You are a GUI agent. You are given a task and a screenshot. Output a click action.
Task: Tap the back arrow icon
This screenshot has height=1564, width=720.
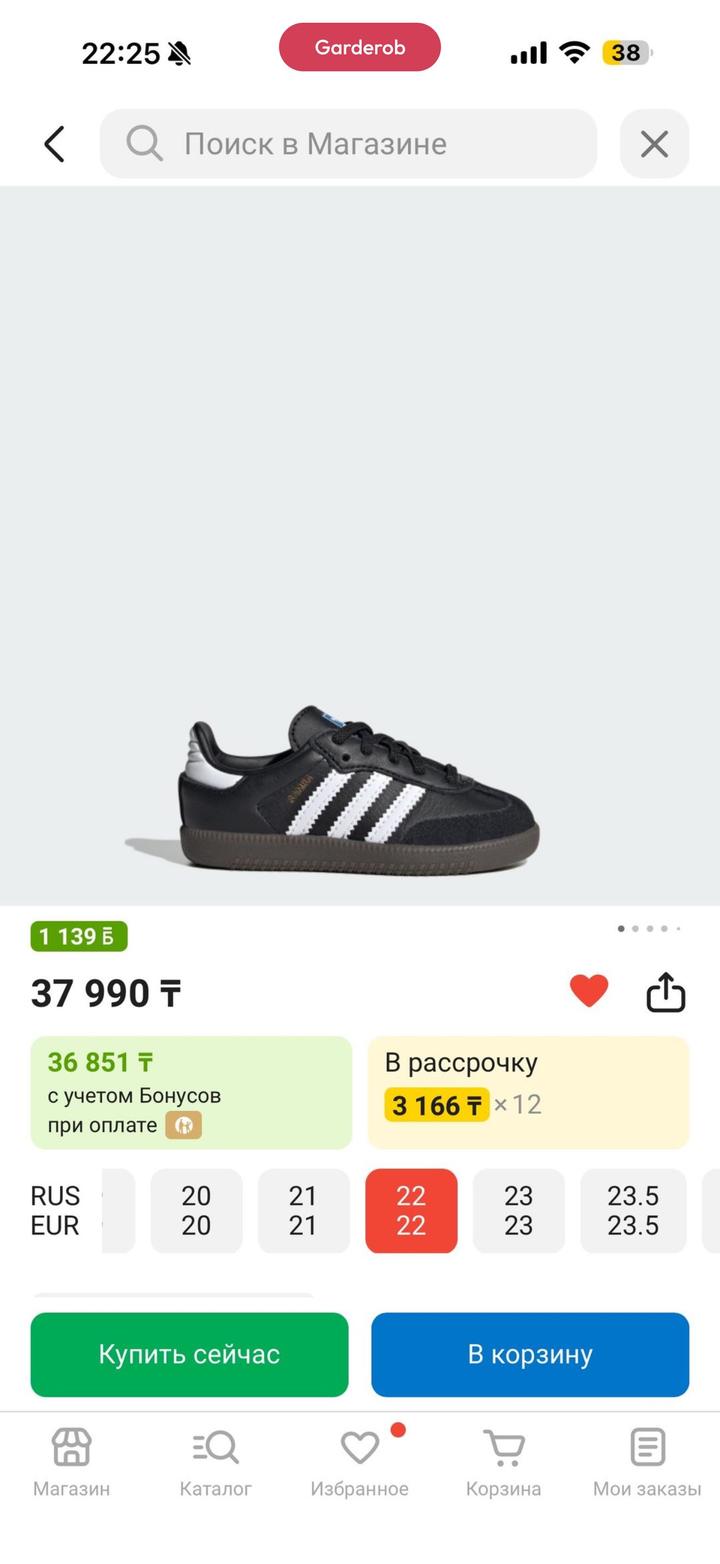coord(55,144)
